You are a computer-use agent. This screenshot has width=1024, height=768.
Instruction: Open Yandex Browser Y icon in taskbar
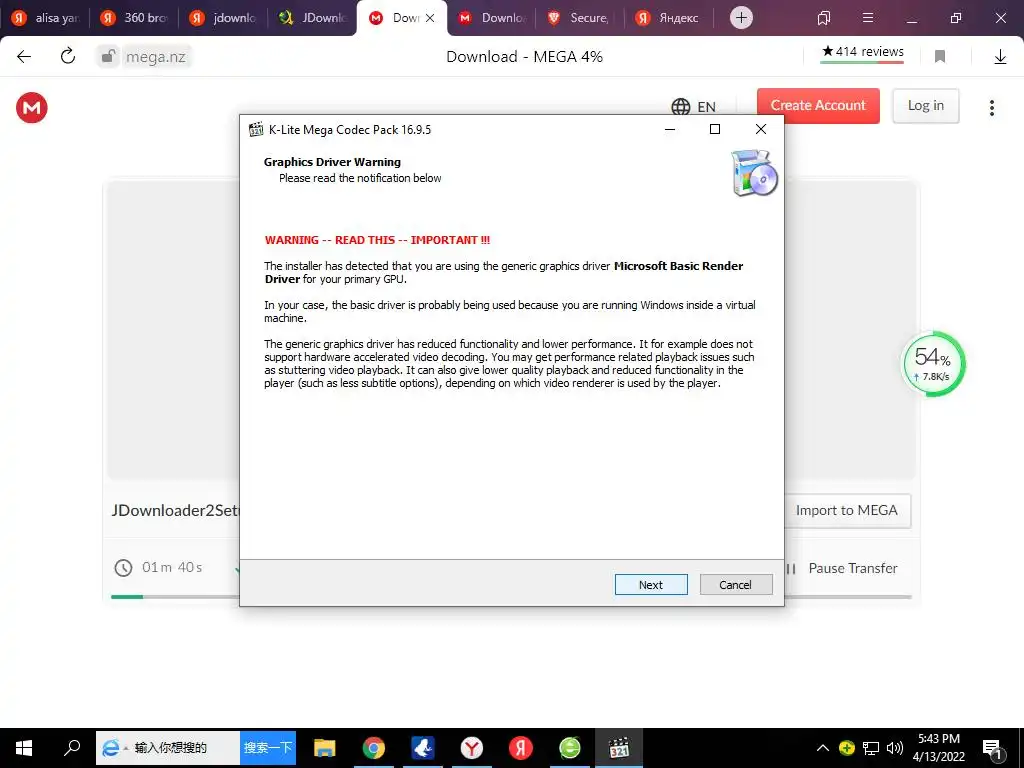472,748
